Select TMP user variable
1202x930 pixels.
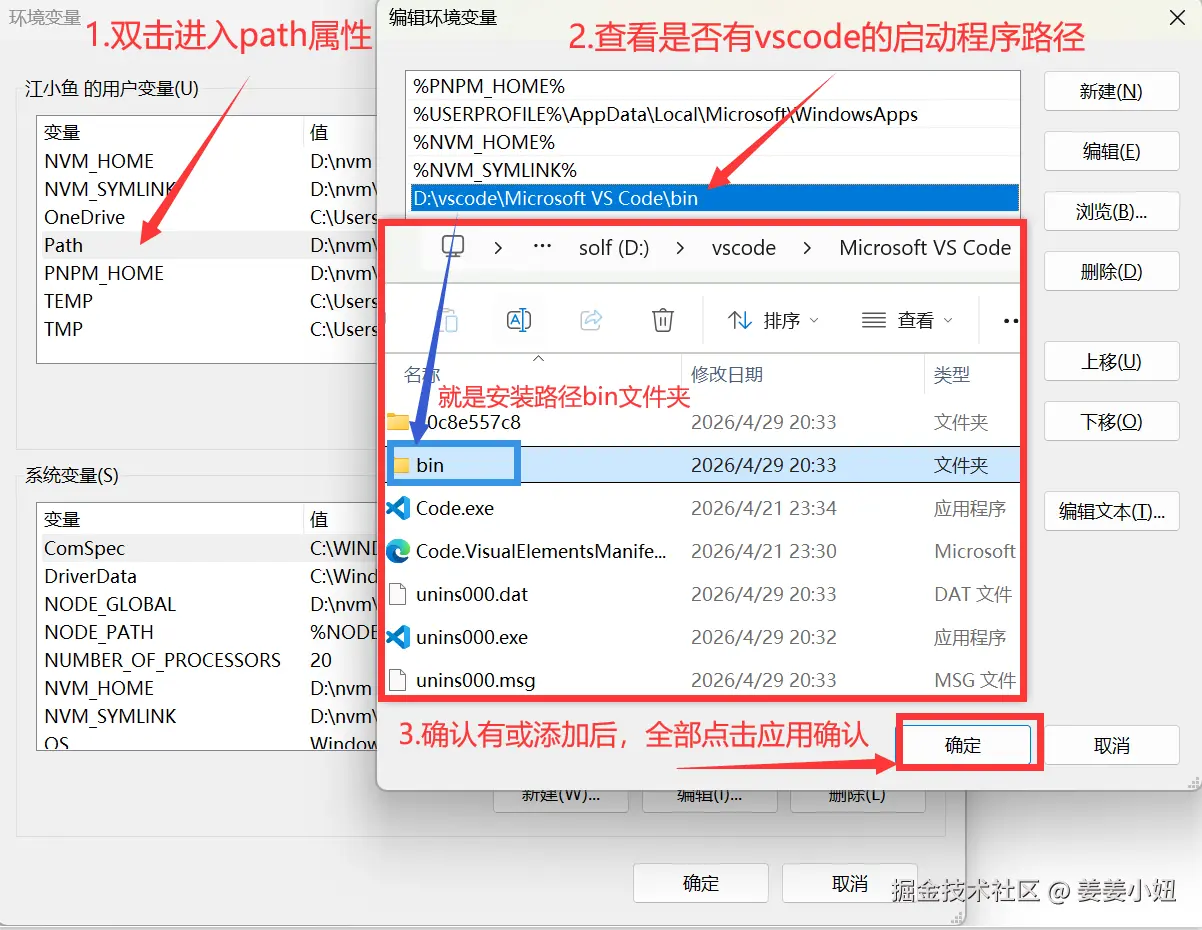pyautogui.click(x=208, y=329)
